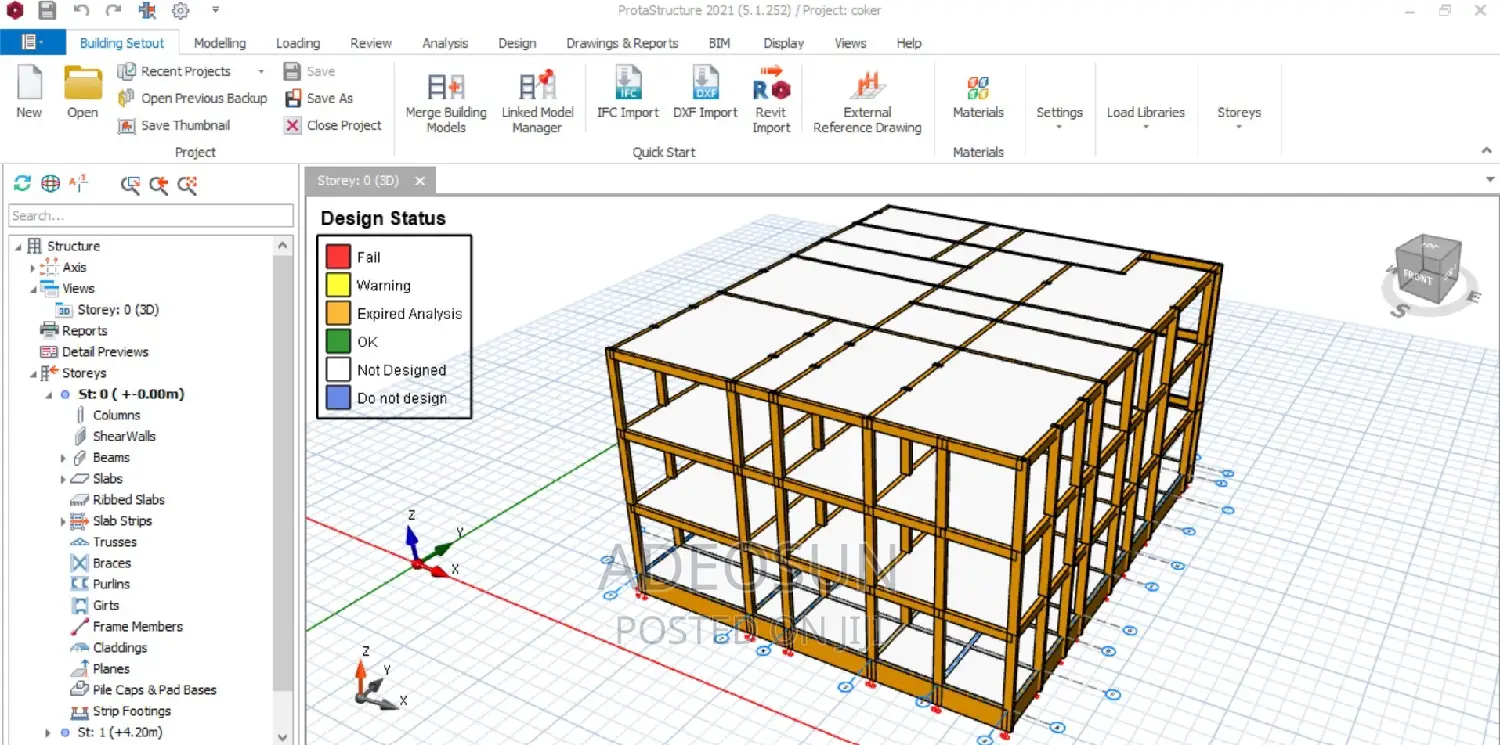Expand the St: 1 (+4.20m) storey node

(x=47, y=733)
